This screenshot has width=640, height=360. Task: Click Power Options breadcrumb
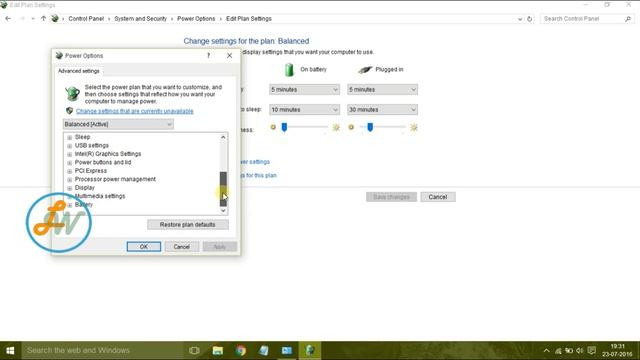pos(196,19)
